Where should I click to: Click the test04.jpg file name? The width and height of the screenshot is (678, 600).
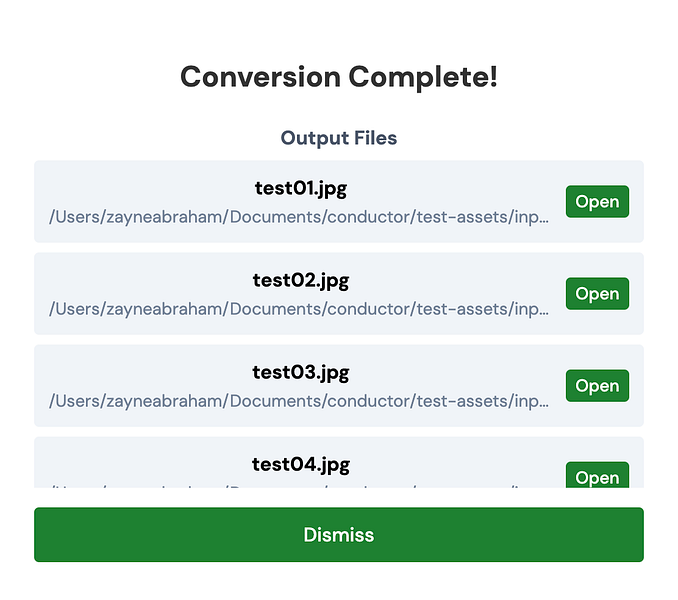pos(300,464)
